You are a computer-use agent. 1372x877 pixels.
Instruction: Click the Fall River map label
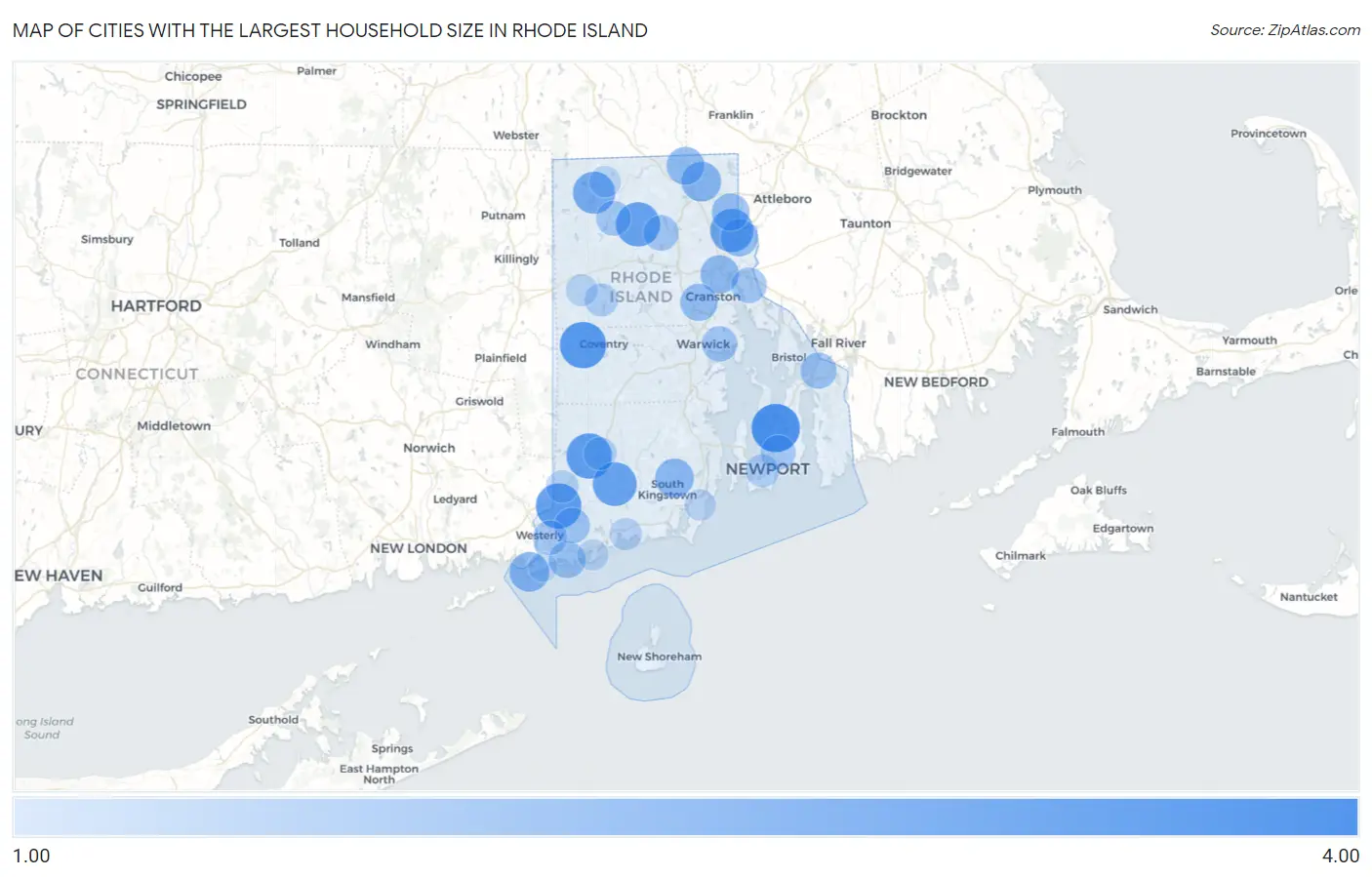tap(838, 343)
